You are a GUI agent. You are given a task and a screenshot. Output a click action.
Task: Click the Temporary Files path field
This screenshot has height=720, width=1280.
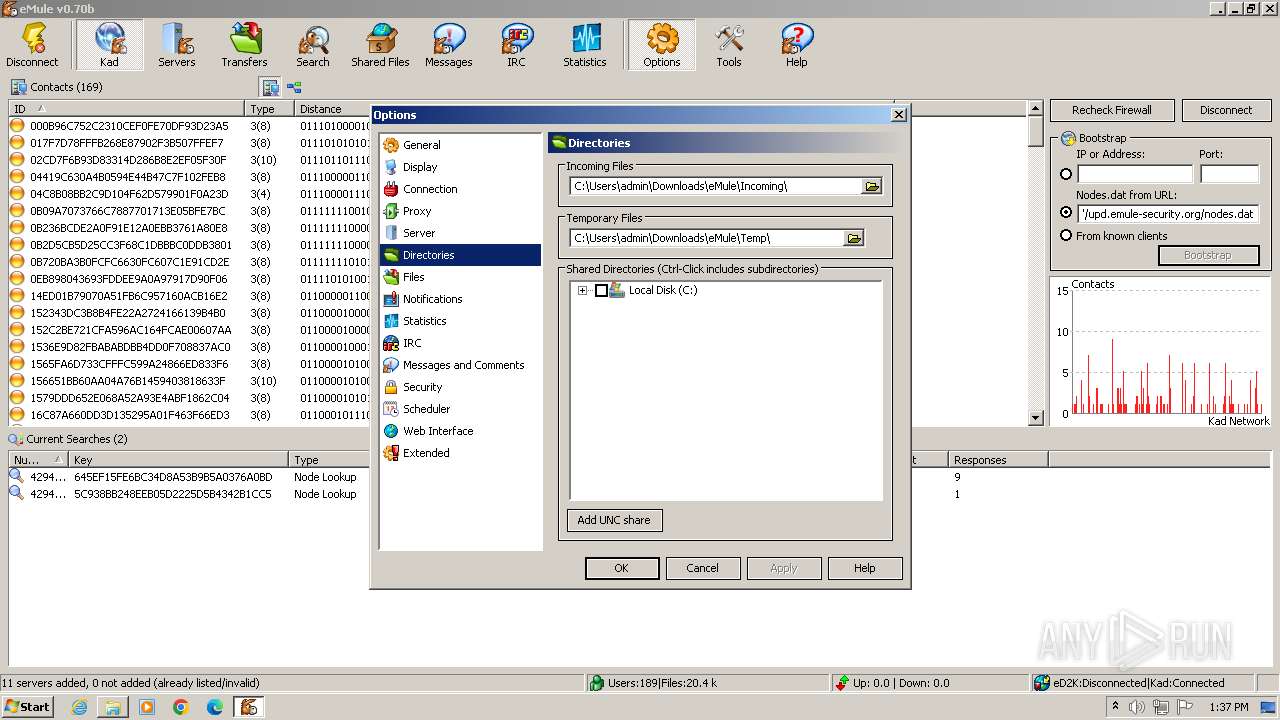pyautogui.click(x=707, y=238)
